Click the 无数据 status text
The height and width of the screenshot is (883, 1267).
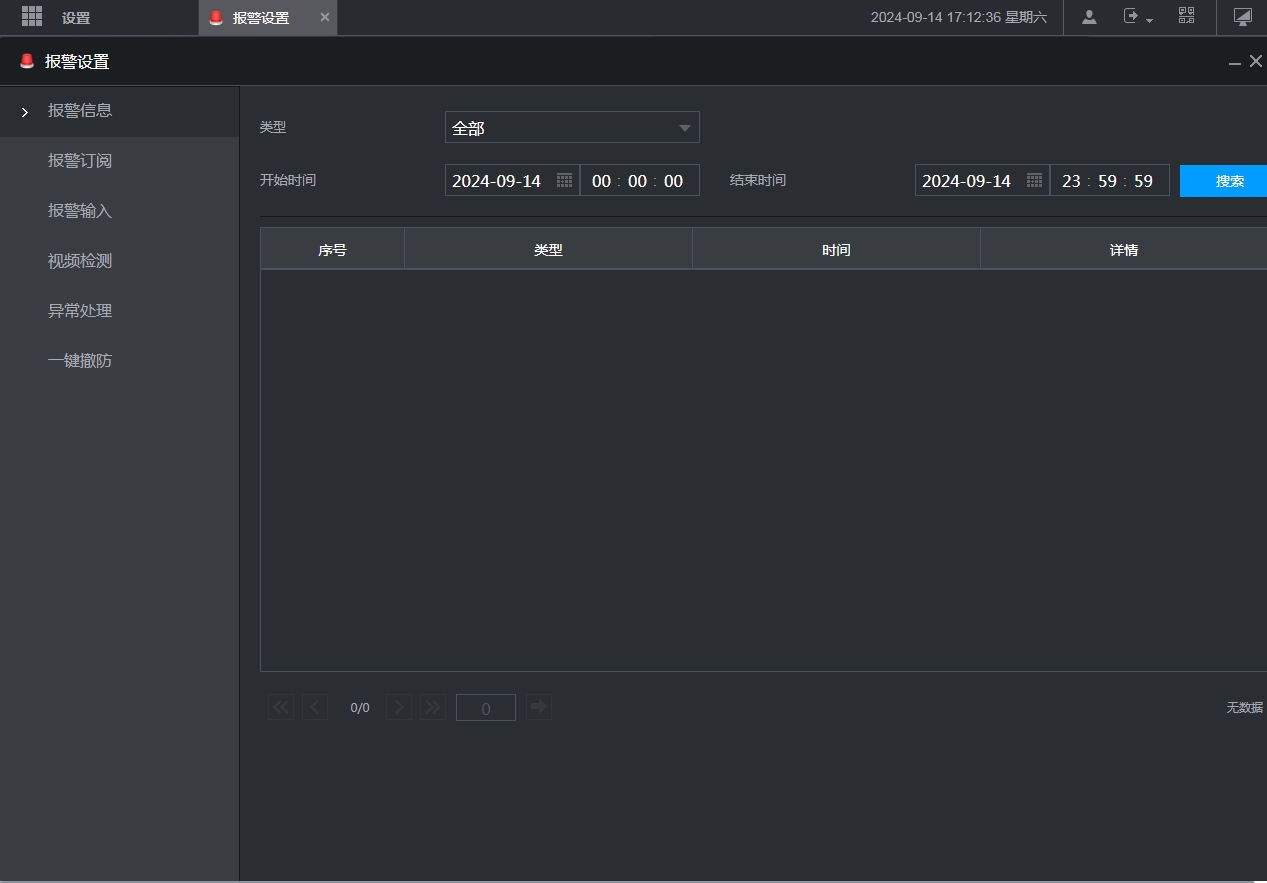[1245, 707]
